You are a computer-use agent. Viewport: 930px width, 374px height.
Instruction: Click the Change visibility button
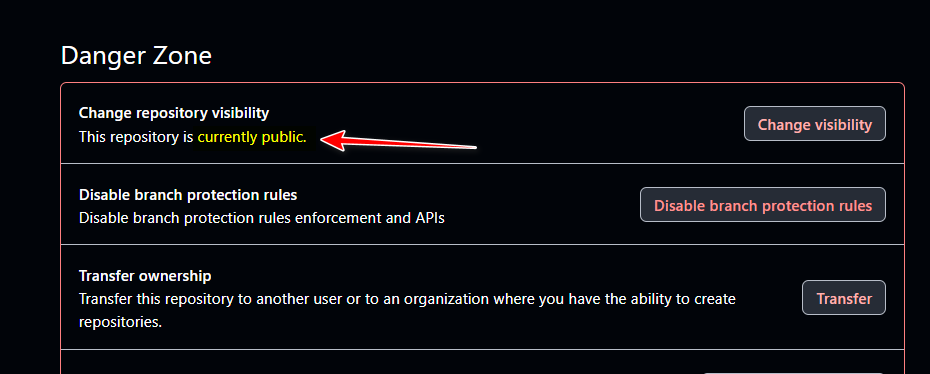click(x=814, y=124)
